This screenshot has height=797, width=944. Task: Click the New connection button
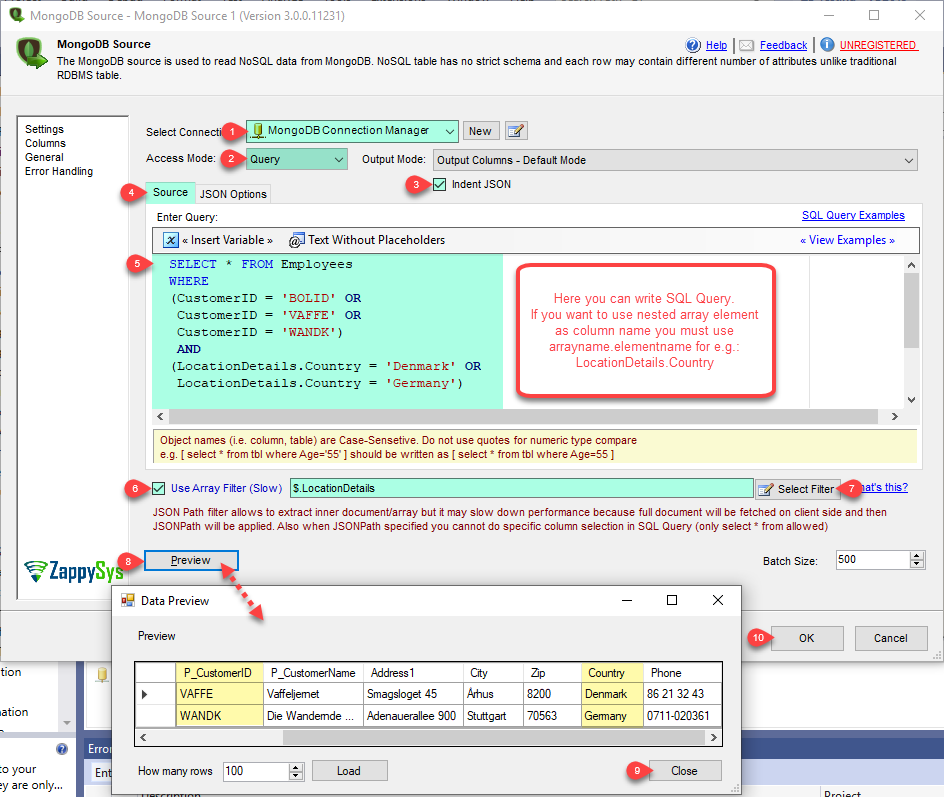(480, 131)
